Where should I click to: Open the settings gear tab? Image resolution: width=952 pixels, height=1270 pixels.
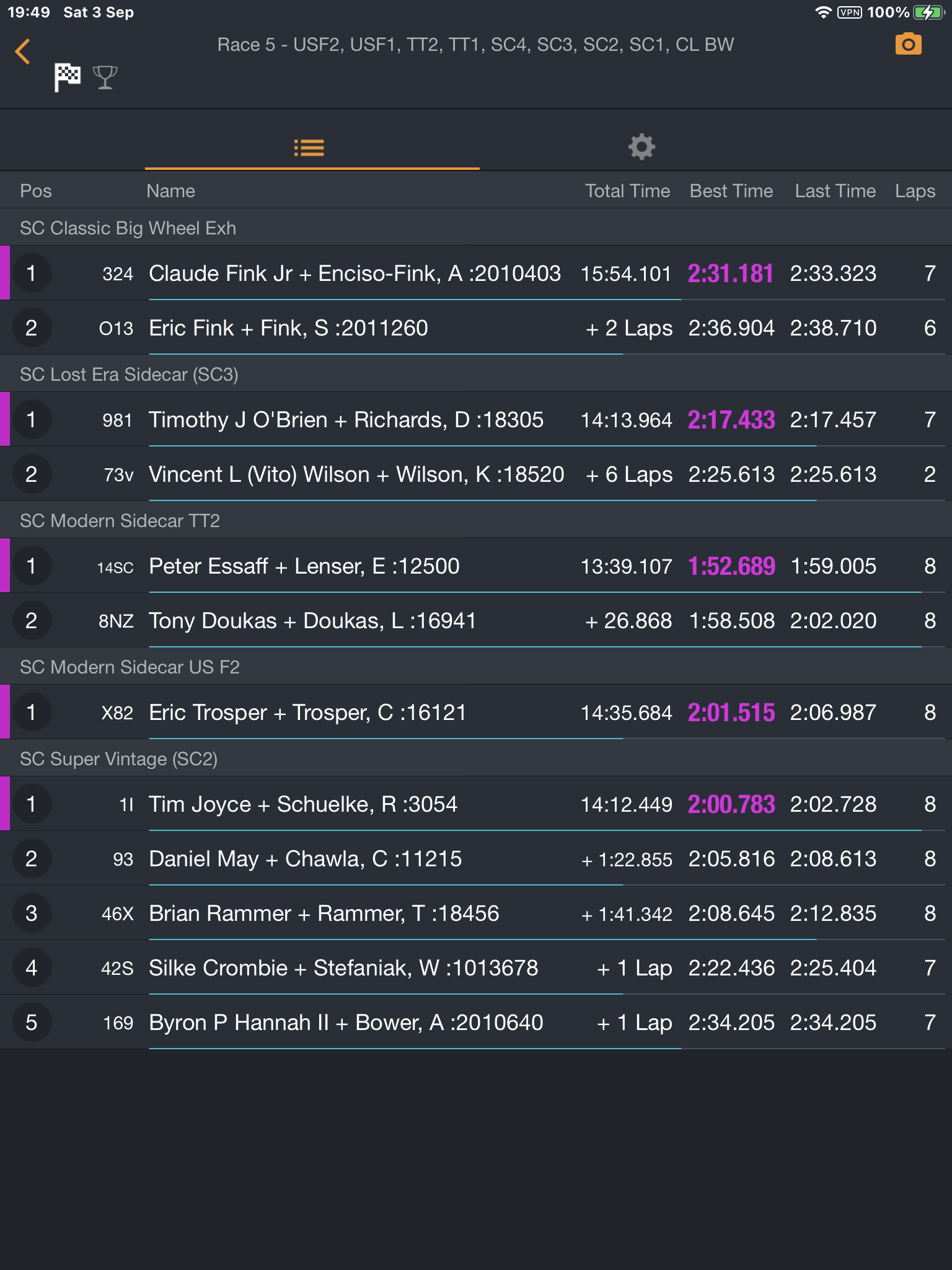pos(641,148)
